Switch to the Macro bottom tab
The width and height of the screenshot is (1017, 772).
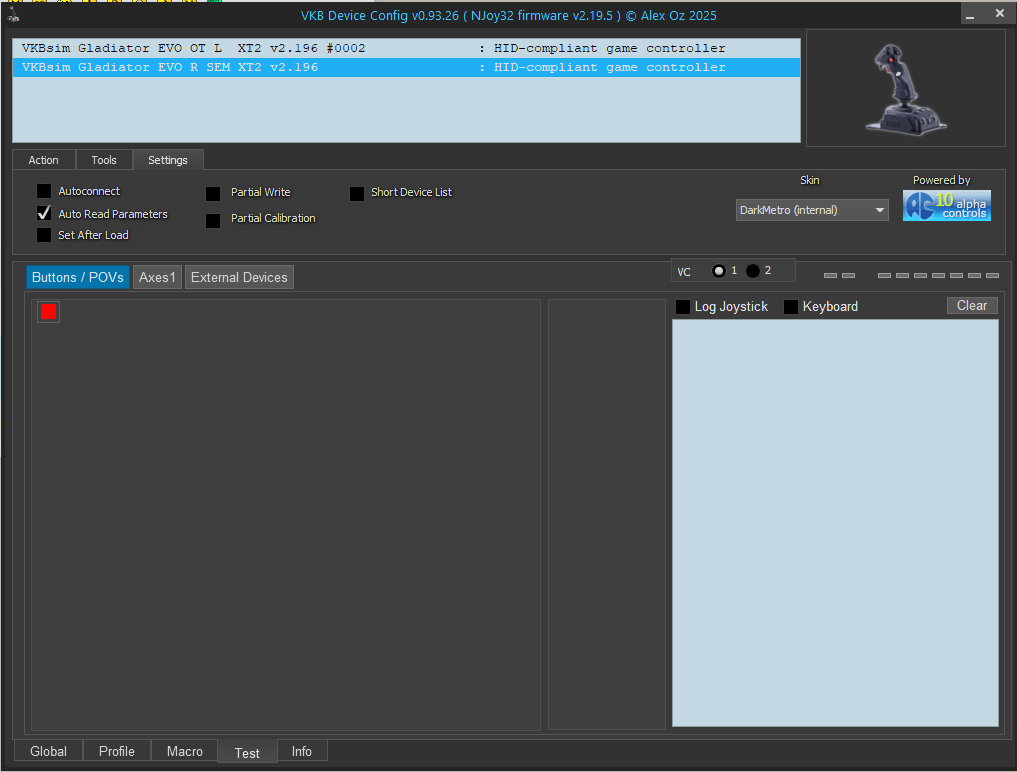[185, 751]
